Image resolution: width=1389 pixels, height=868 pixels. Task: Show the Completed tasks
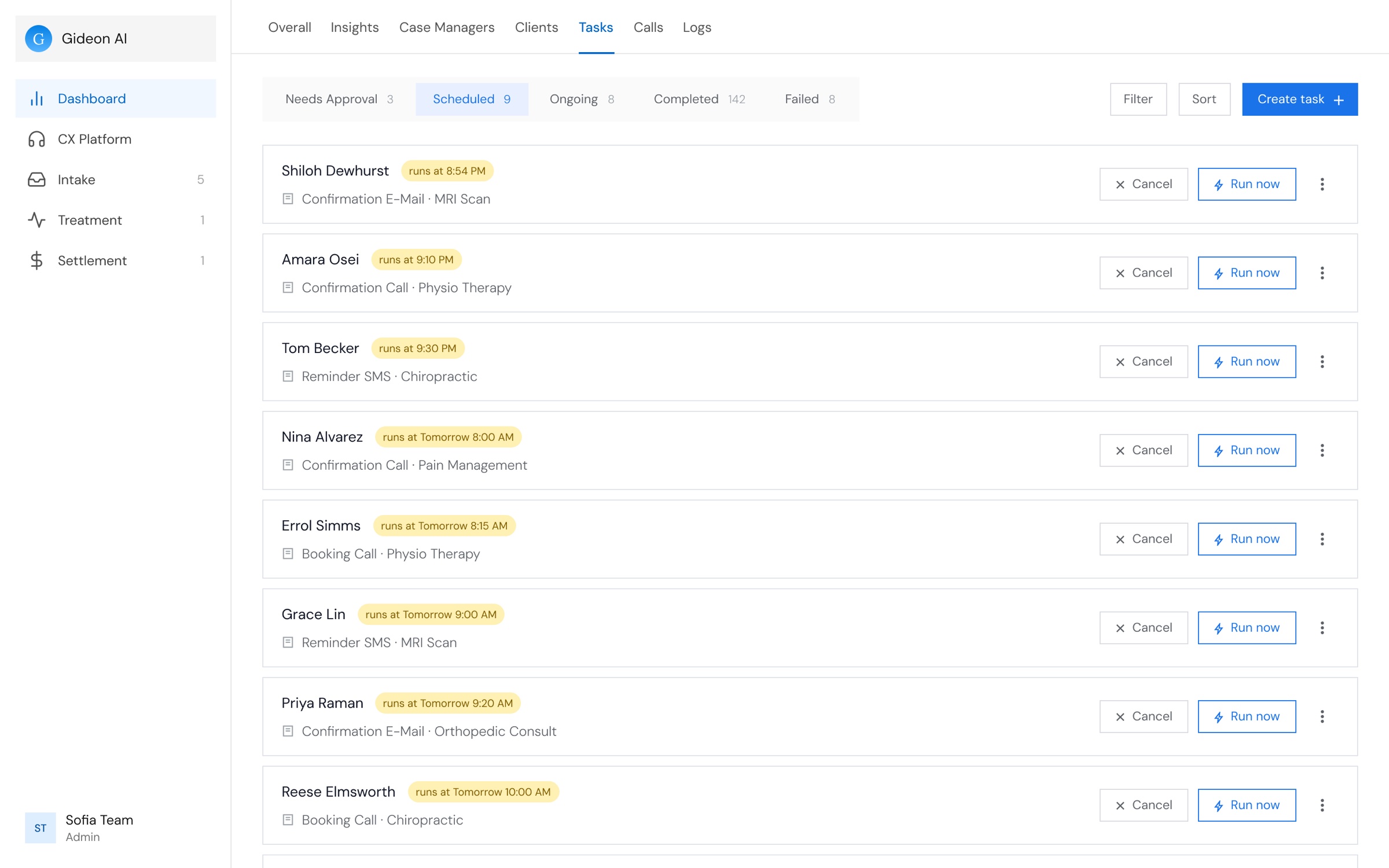pos(699,99)
